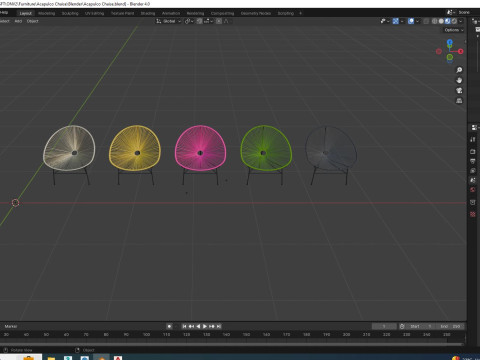Select the white Acapulco chair
Viewport: 480px width, 360px height.
[x=69, y=155]
